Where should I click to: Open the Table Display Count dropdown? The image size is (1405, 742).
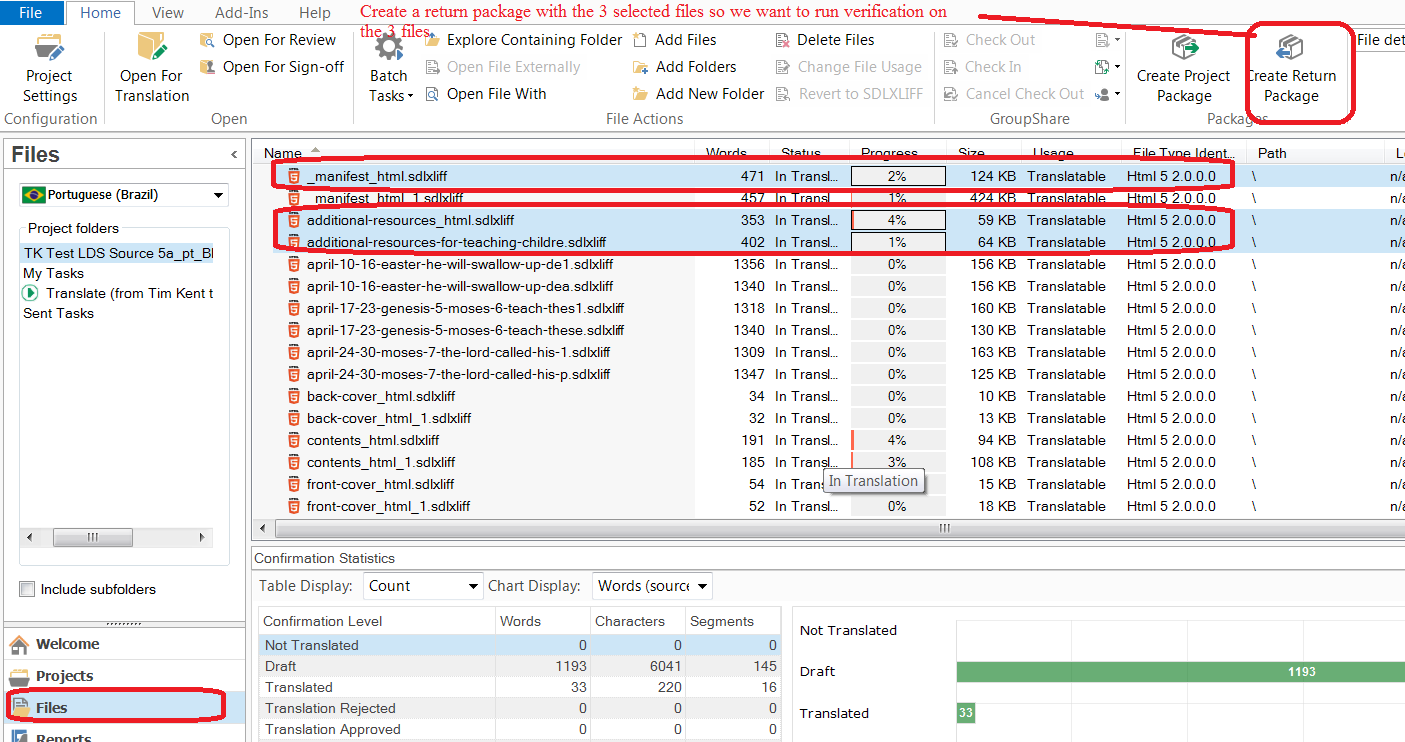point(422,585)
